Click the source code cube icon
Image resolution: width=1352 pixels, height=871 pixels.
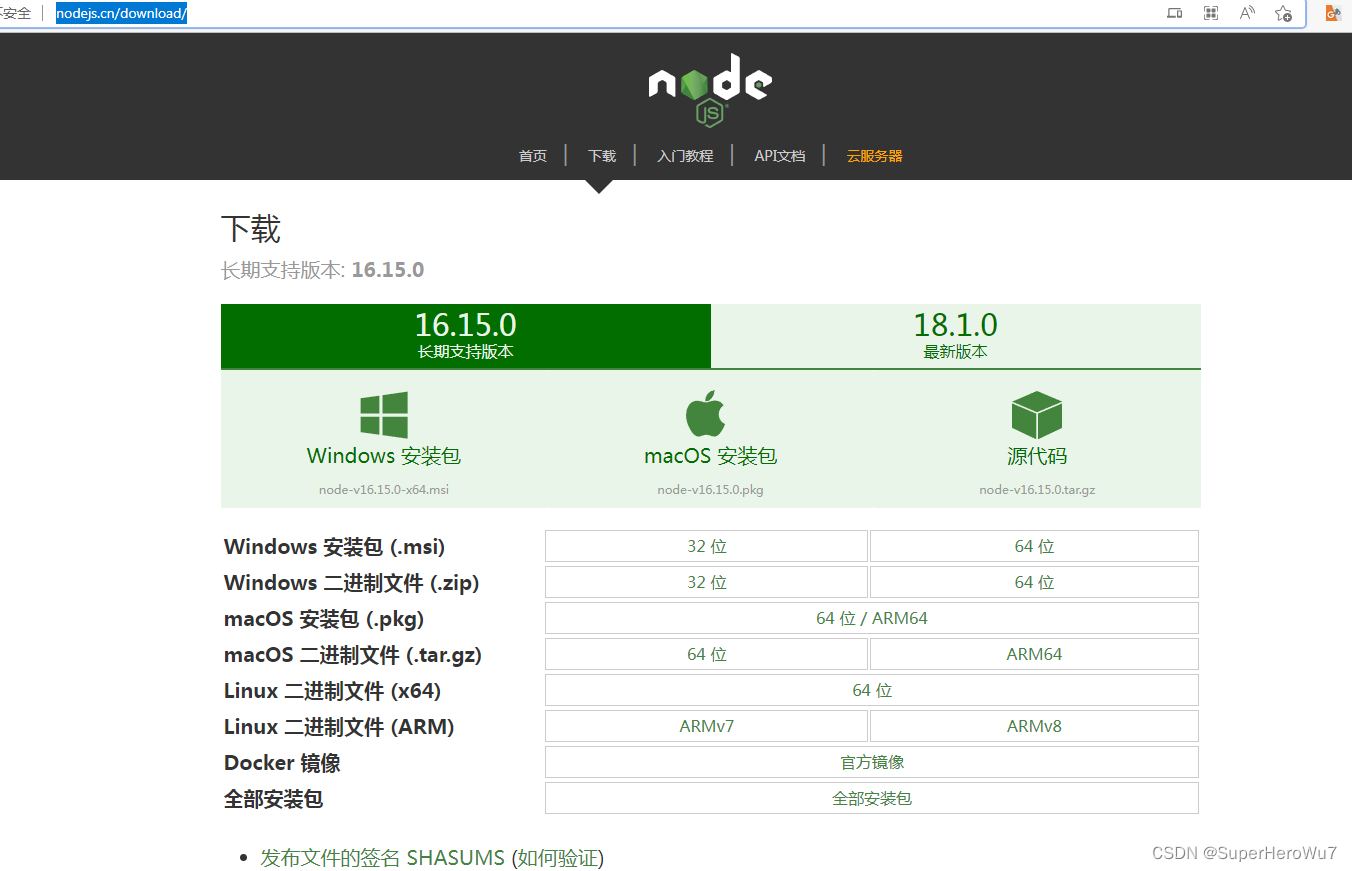coord(1036,415)
